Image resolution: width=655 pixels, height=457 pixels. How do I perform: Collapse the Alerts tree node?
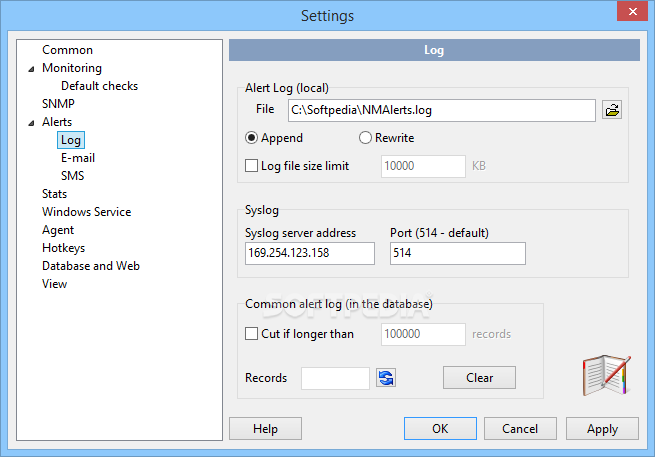[31, 123]
